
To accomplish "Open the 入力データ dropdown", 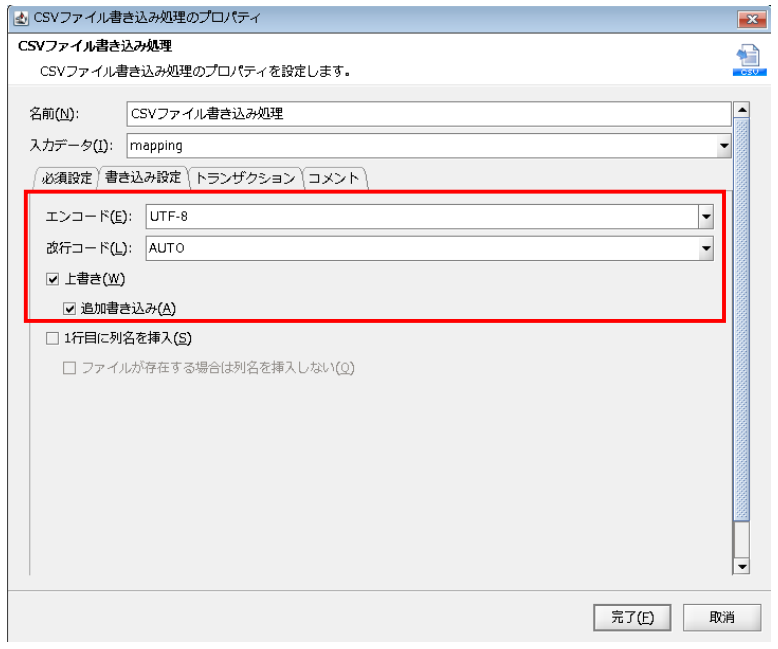I will coord(724,146).
